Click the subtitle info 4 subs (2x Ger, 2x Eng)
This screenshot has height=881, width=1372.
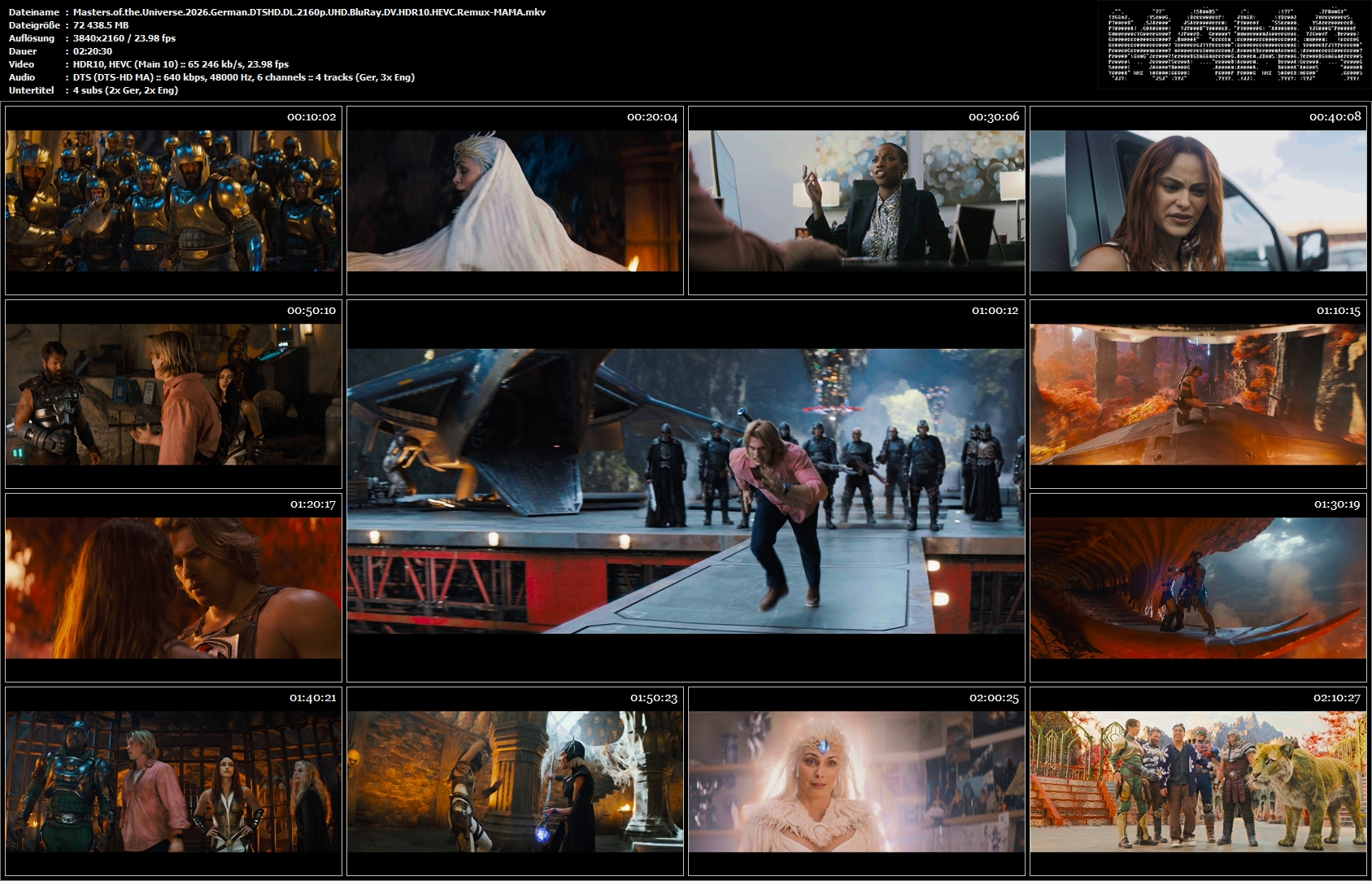[x=125, y=90]
